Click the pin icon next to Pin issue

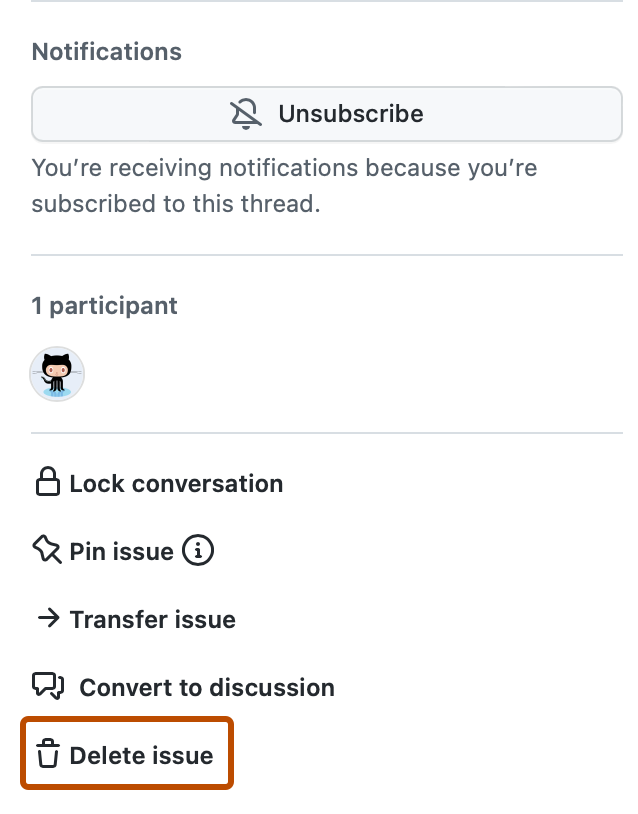pyautogui.click(x=46, y=550)
